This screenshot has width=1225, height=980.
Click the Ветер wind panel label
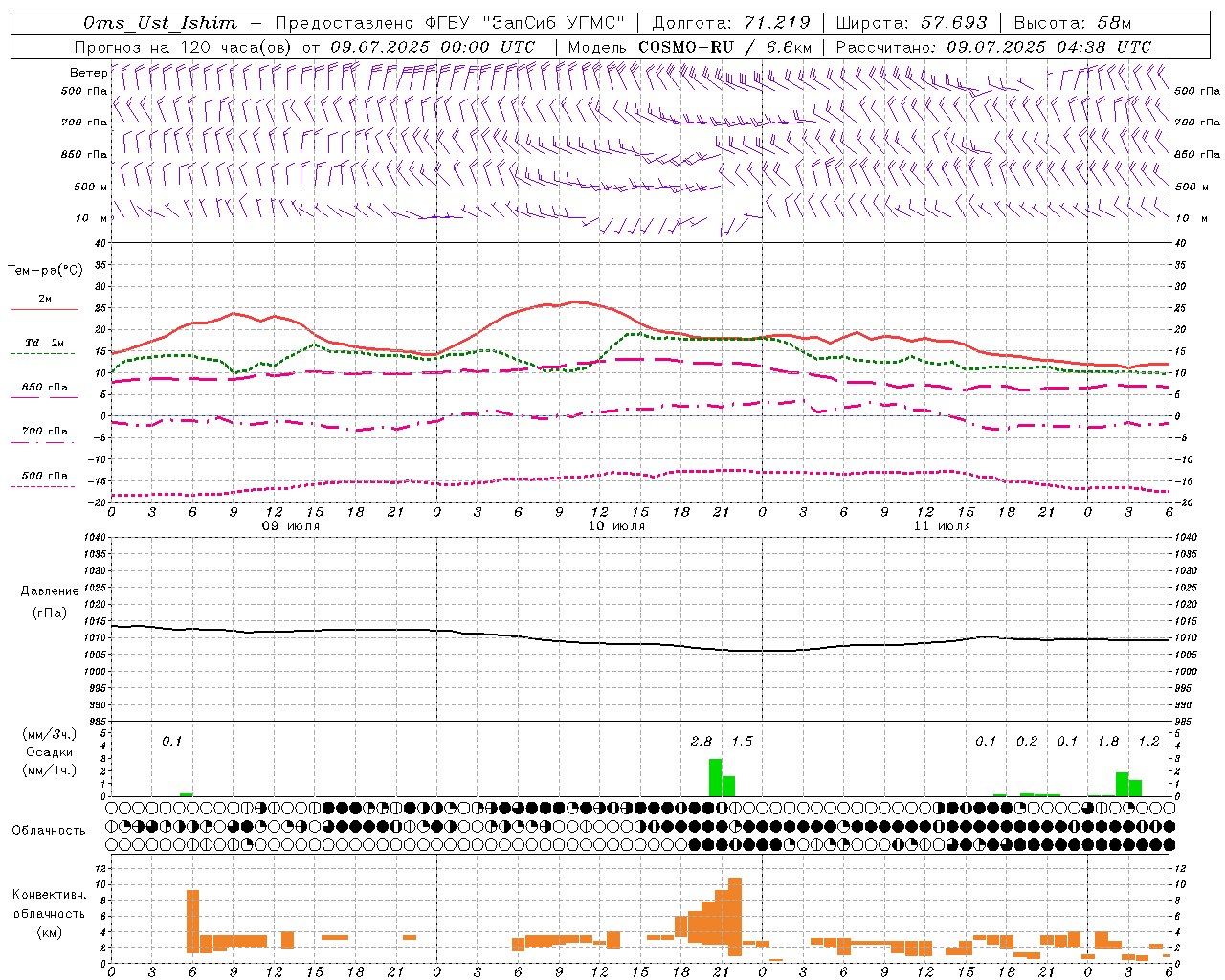(88, 73)
